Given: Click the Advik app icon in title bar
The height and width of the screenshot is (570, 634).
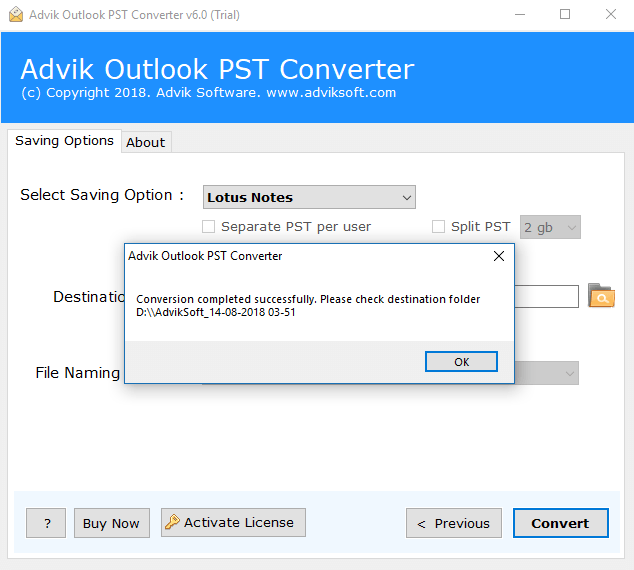Looking at the screenshot, I should (16, 15).
